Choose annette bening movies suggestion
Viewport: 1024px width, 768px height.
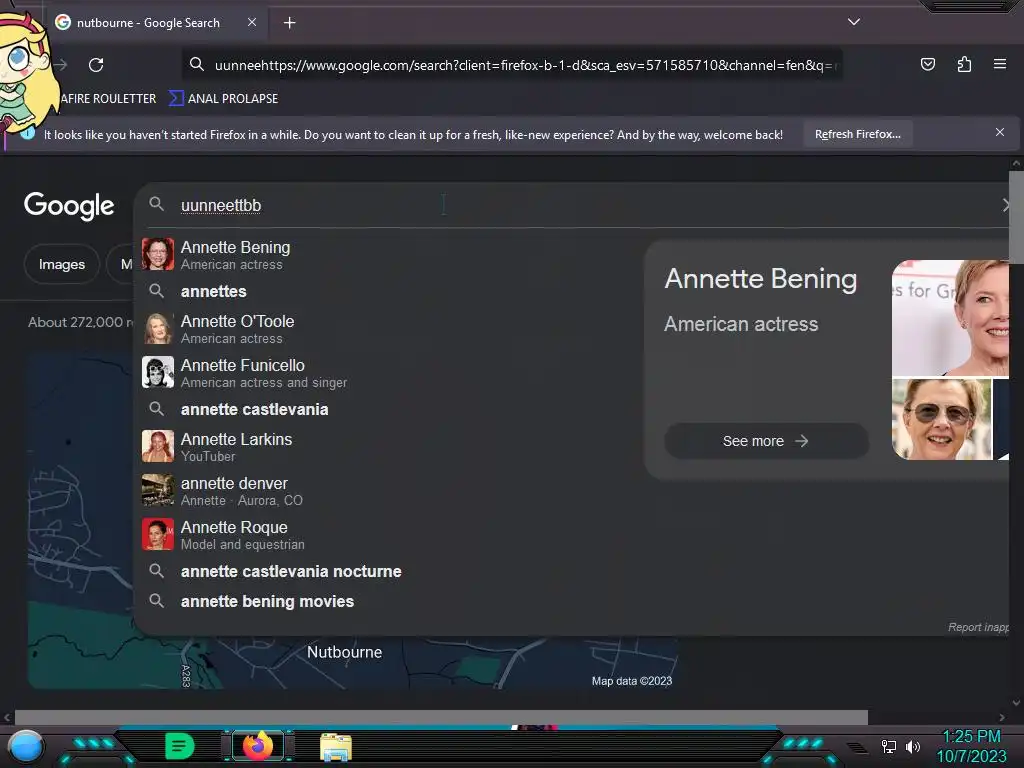[x=389, y=601]
